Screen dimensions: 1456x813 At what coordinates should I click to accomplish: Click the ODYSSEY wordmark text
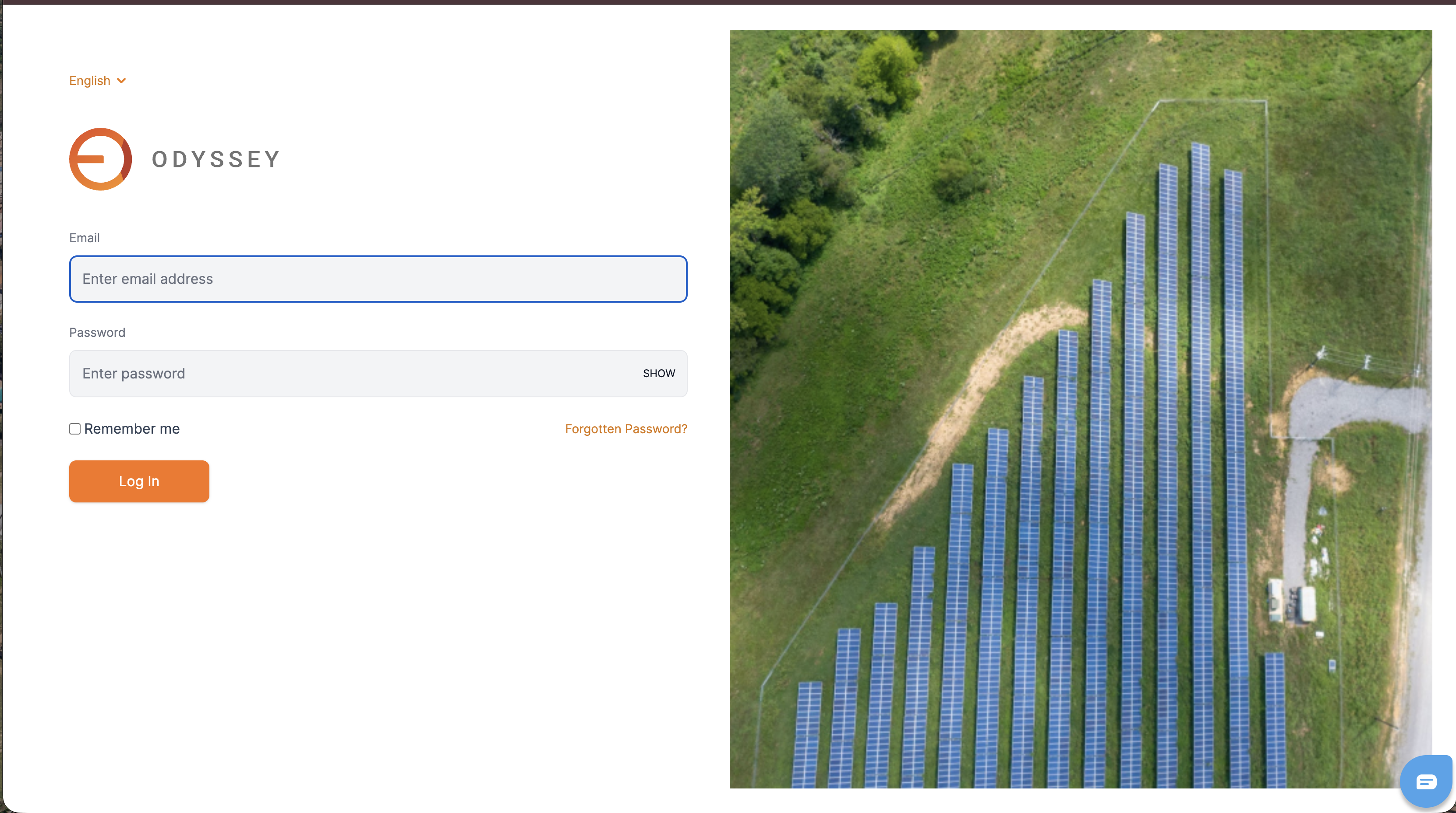click(216, 159)
